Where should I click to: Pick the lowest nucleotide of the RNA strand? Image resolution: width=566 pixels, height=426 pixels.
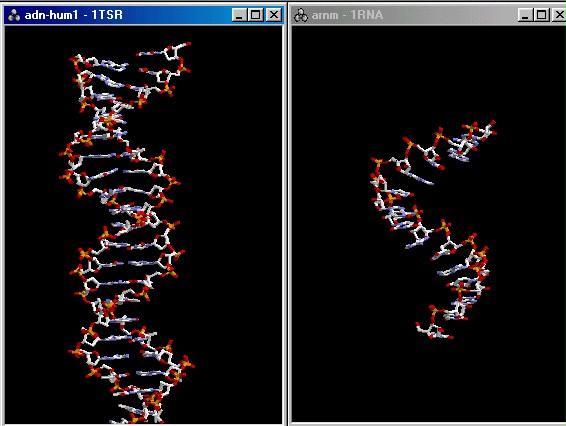pos(434,331)
